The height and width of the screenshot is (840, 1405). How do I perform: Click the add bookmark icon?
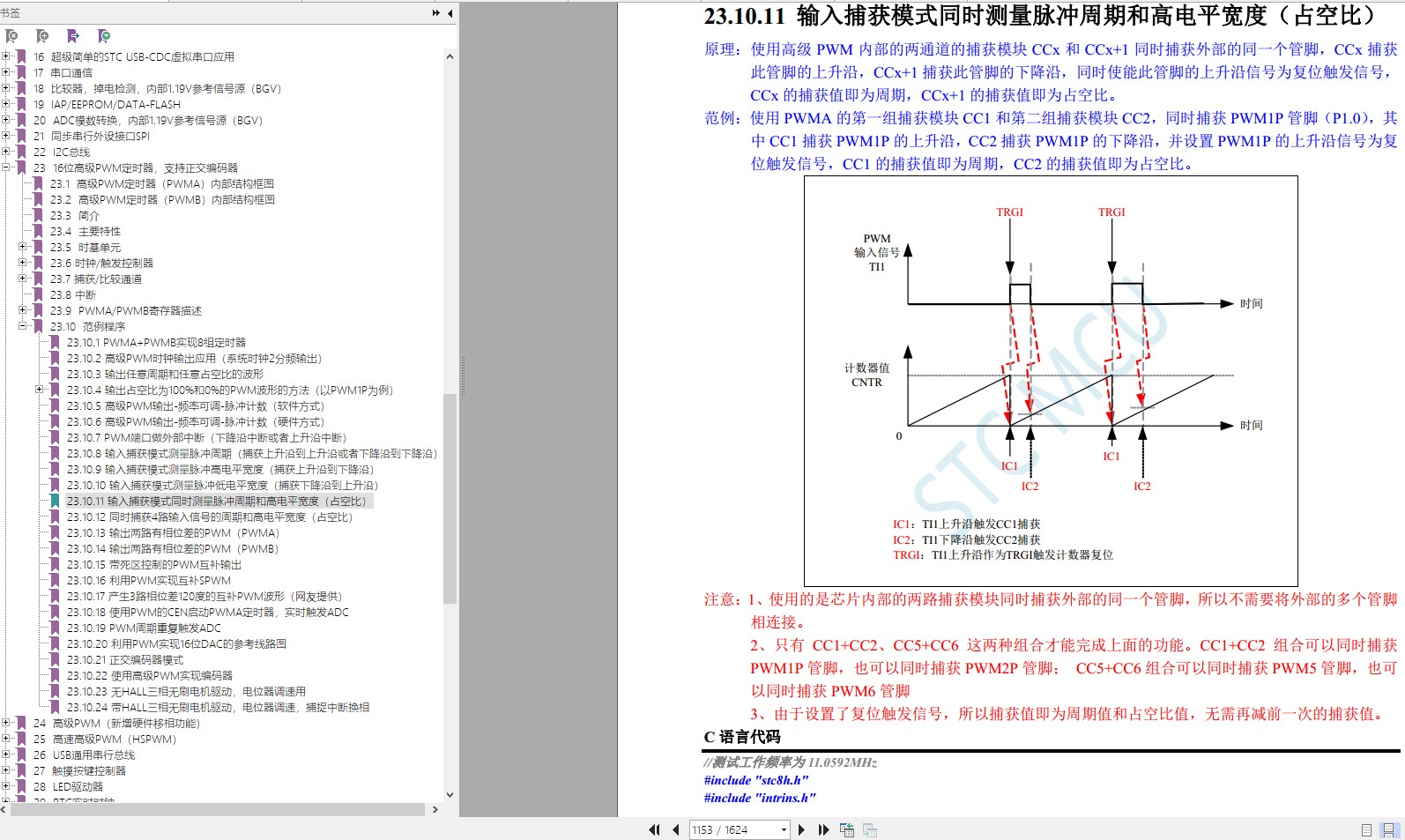pos(42,36)
